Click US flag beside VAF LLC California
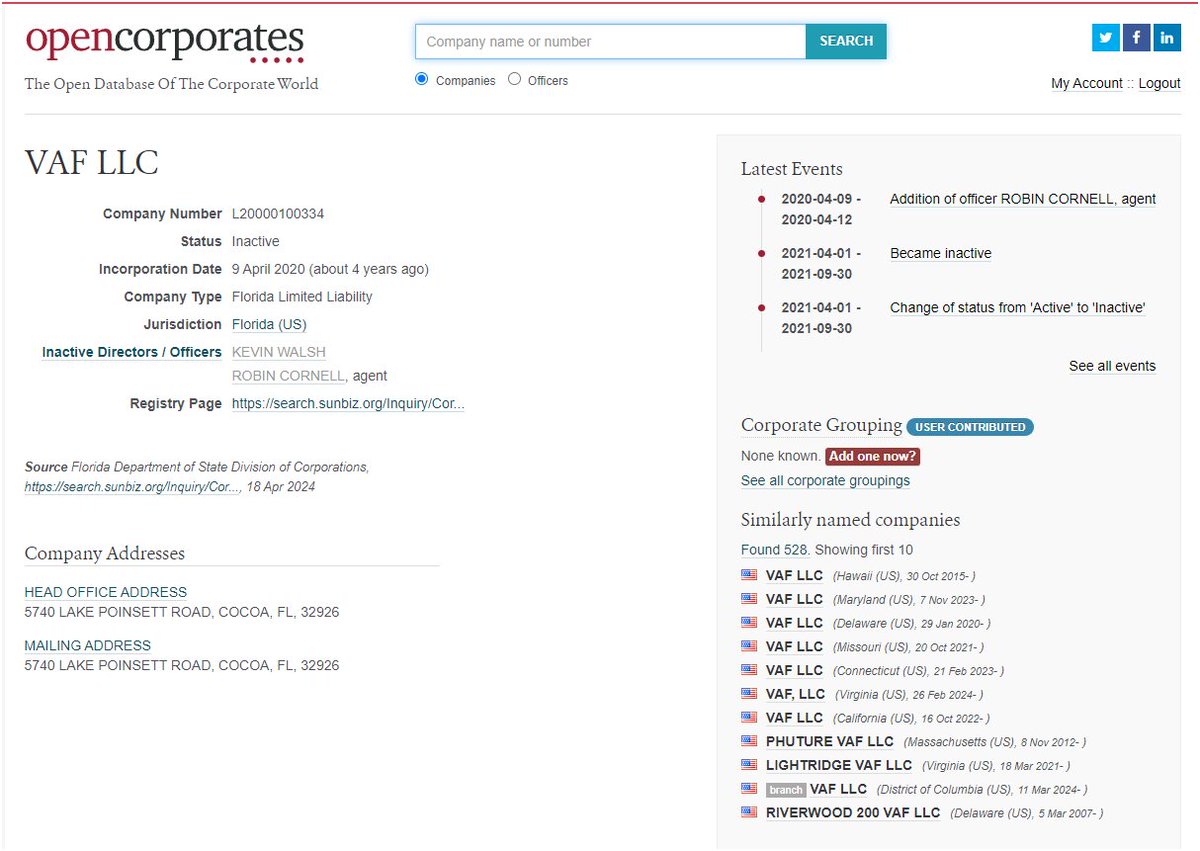1200x851 pixels. 749,717
